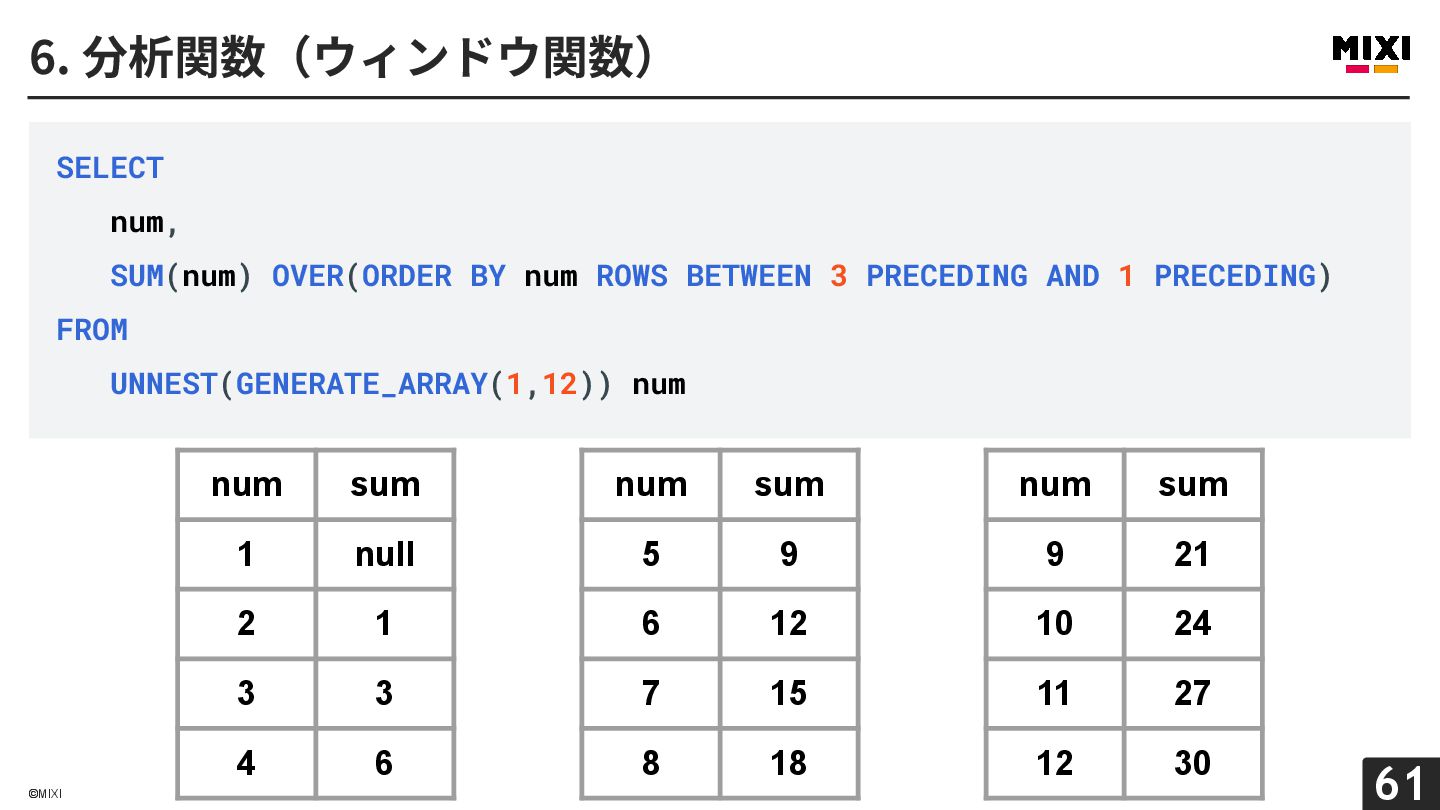Image resolution: width=1440 pixels, height=810 pixels.
Task: Click the sum header of the middle table
Action: [789, 485]
